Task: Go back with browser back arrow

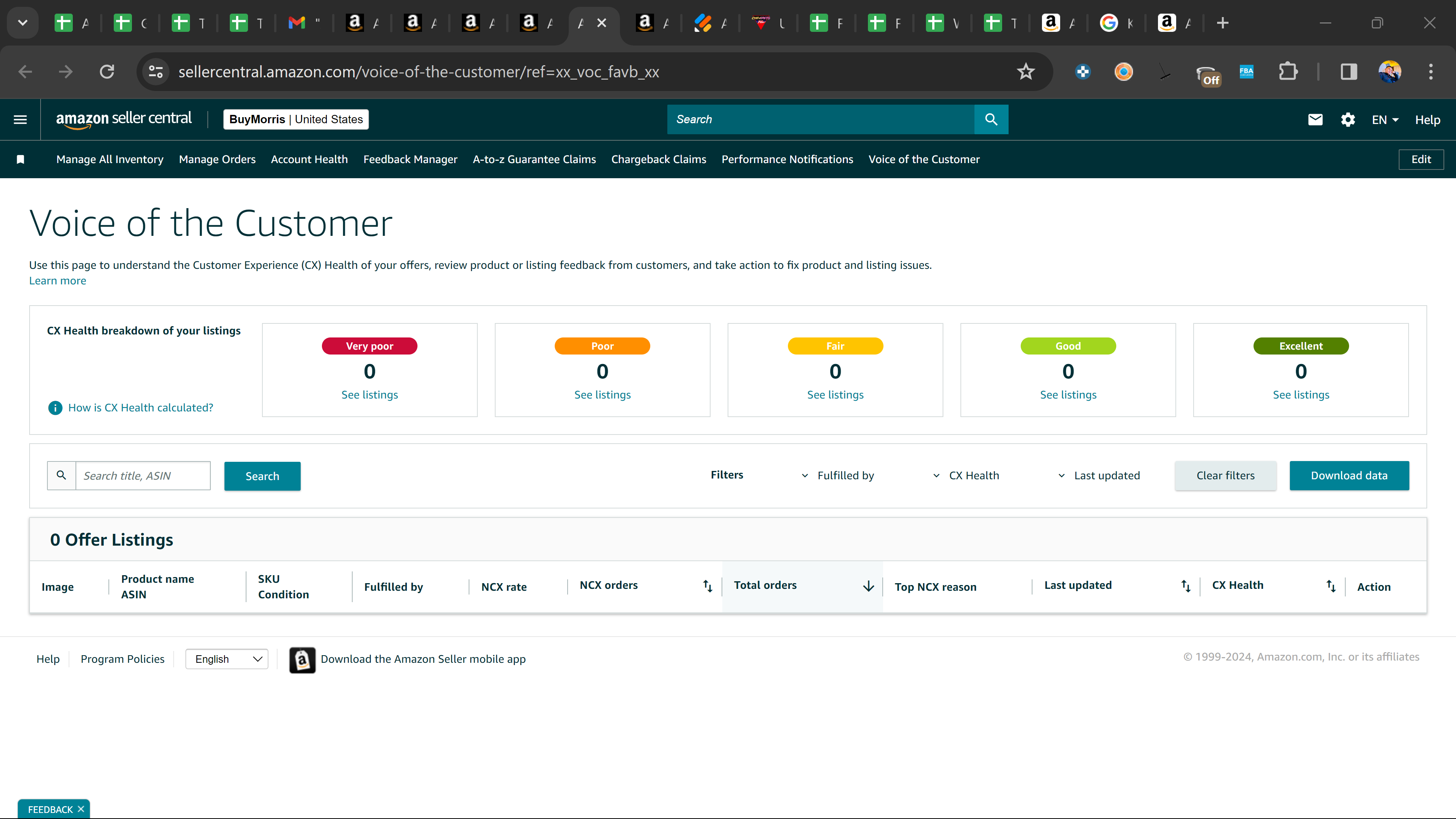Action: tap(25, 72)
